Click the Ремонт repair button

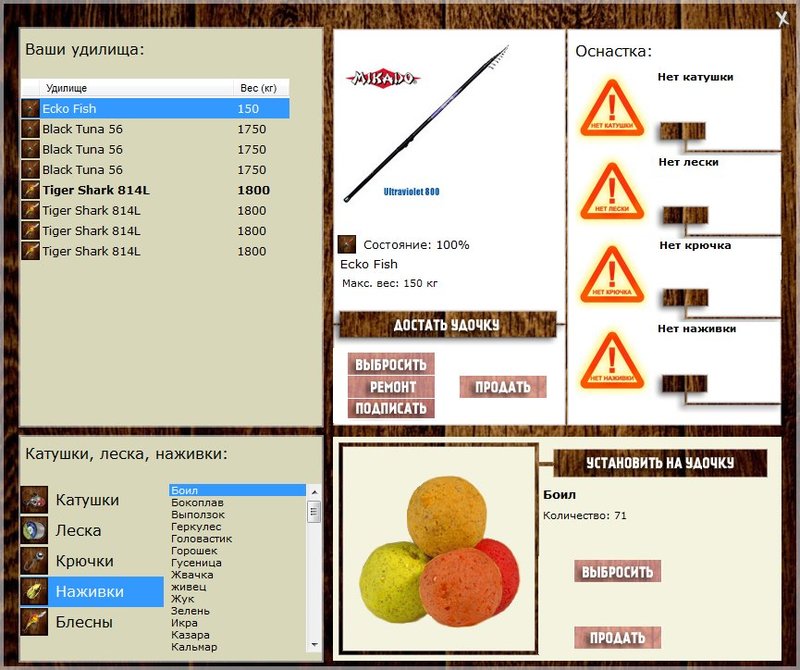pyautogui.click(x=391, y=387)
